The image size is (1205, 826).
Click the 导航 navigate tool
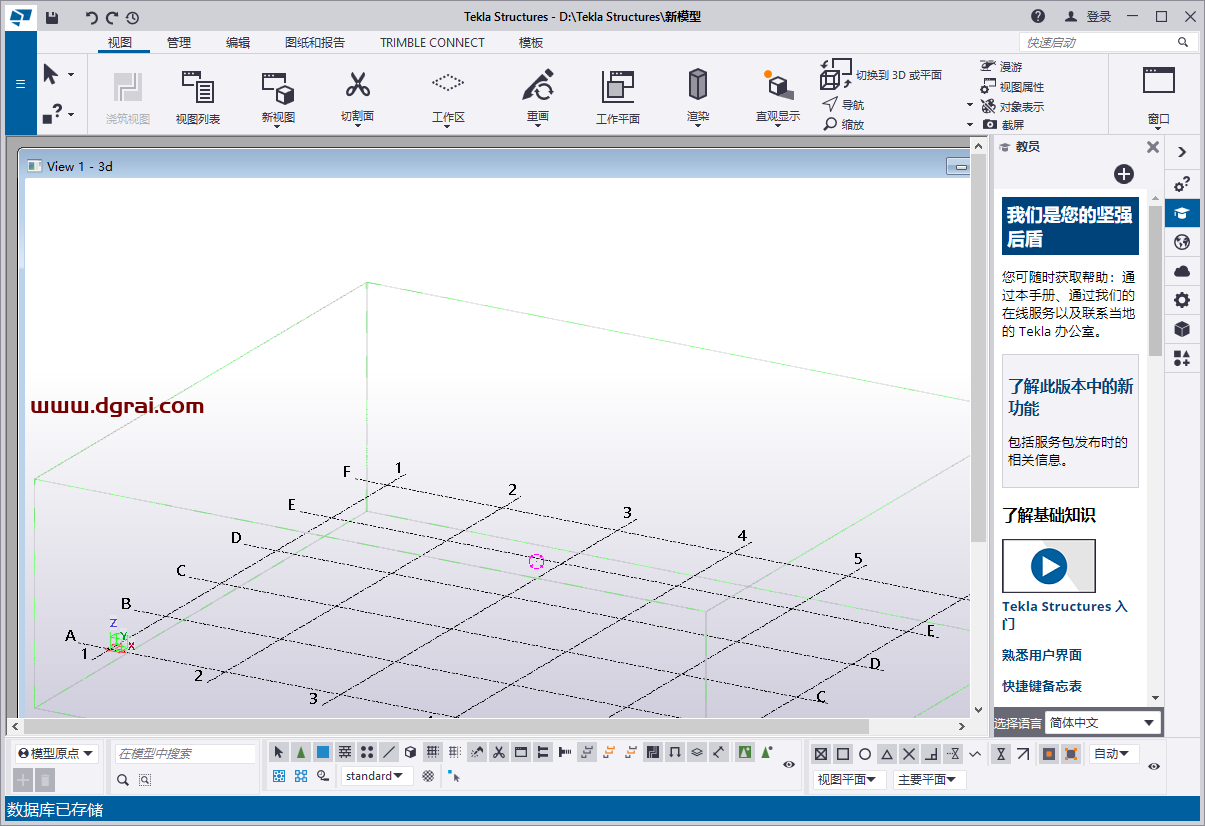843,105
